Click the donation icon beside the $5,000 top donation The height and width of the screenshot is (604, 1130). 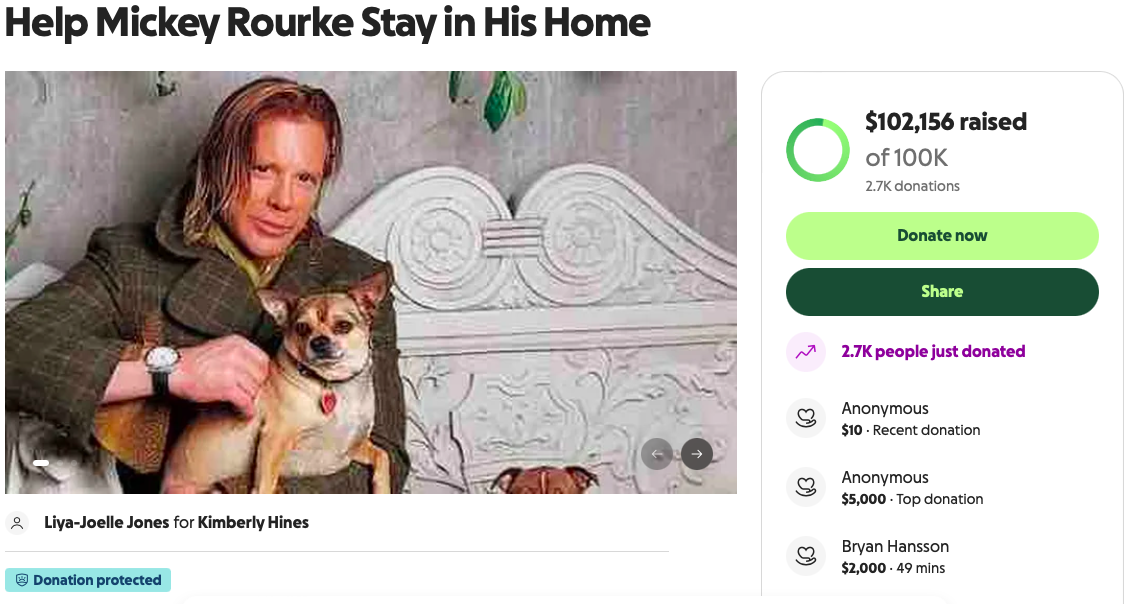pyautogui.click(x=806, y=488)
